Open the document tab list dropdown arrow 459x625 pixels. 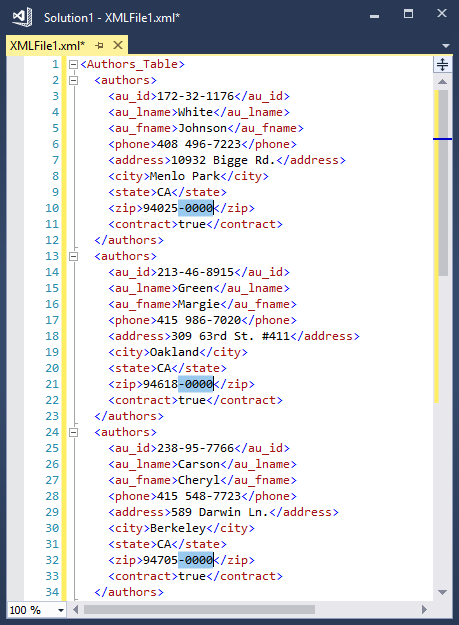click(446, 46)
